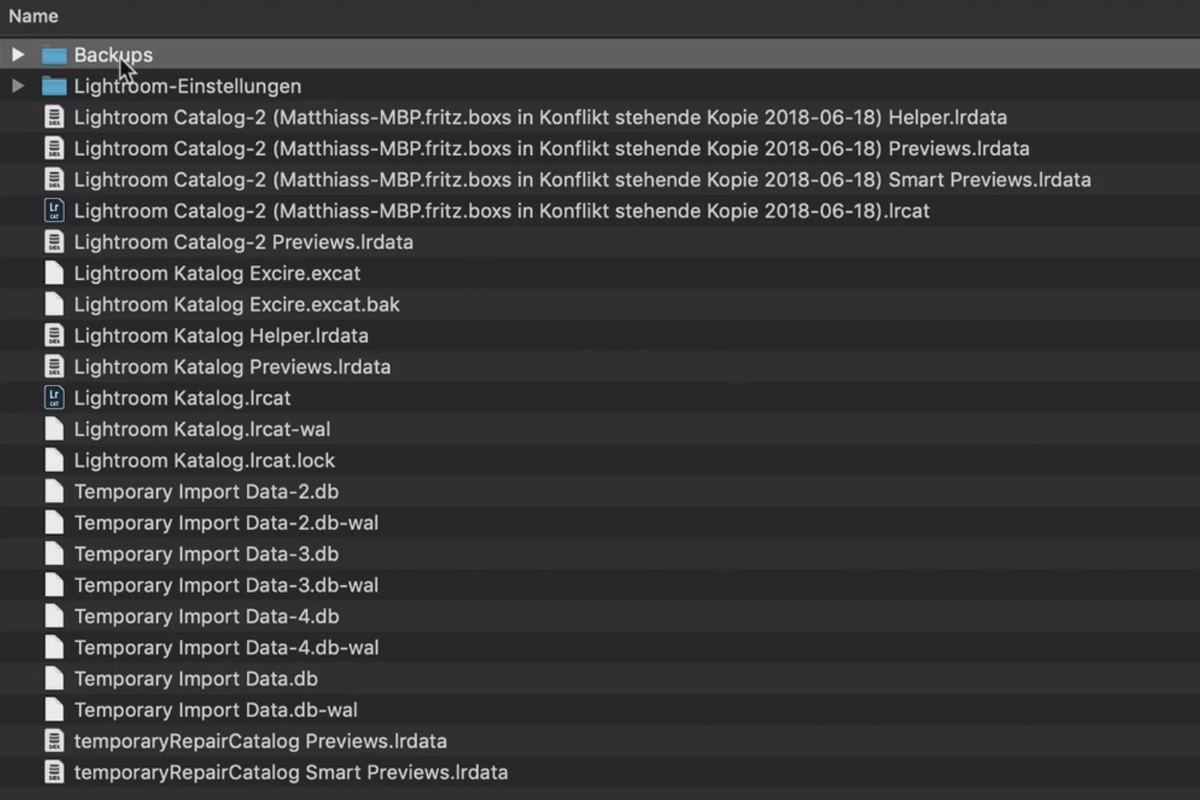This screenshot has width=1200, height=800.
Task: Click icon of Temporary Import Data.db-wal
Action: click(x=54, y=710)
